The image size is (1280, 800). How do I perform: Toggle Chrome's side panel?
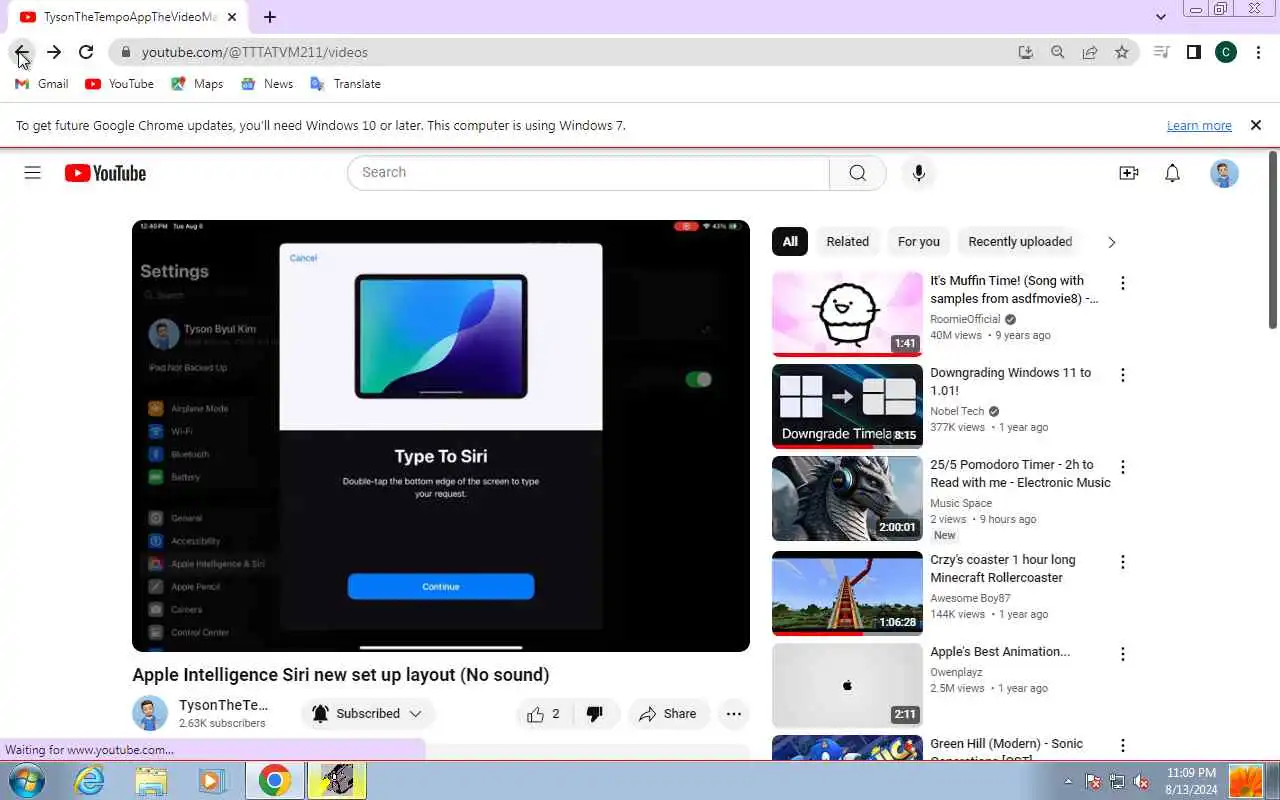(x=1193, y=52)
